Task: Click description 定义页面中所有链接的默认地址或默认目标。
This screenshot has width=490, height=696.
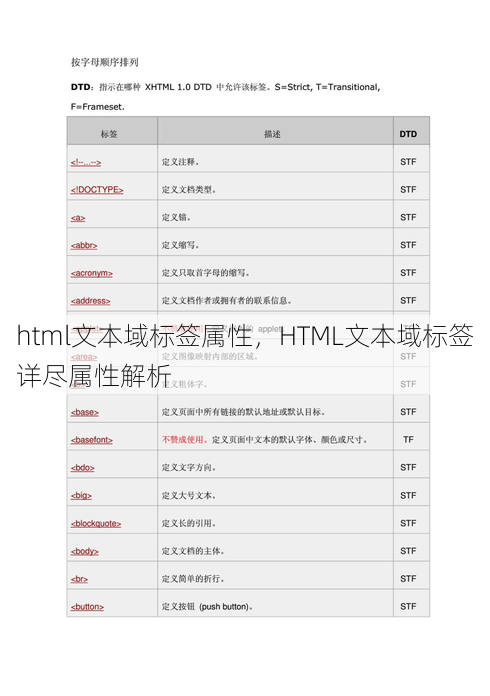Action: click(x=243, y=412)
